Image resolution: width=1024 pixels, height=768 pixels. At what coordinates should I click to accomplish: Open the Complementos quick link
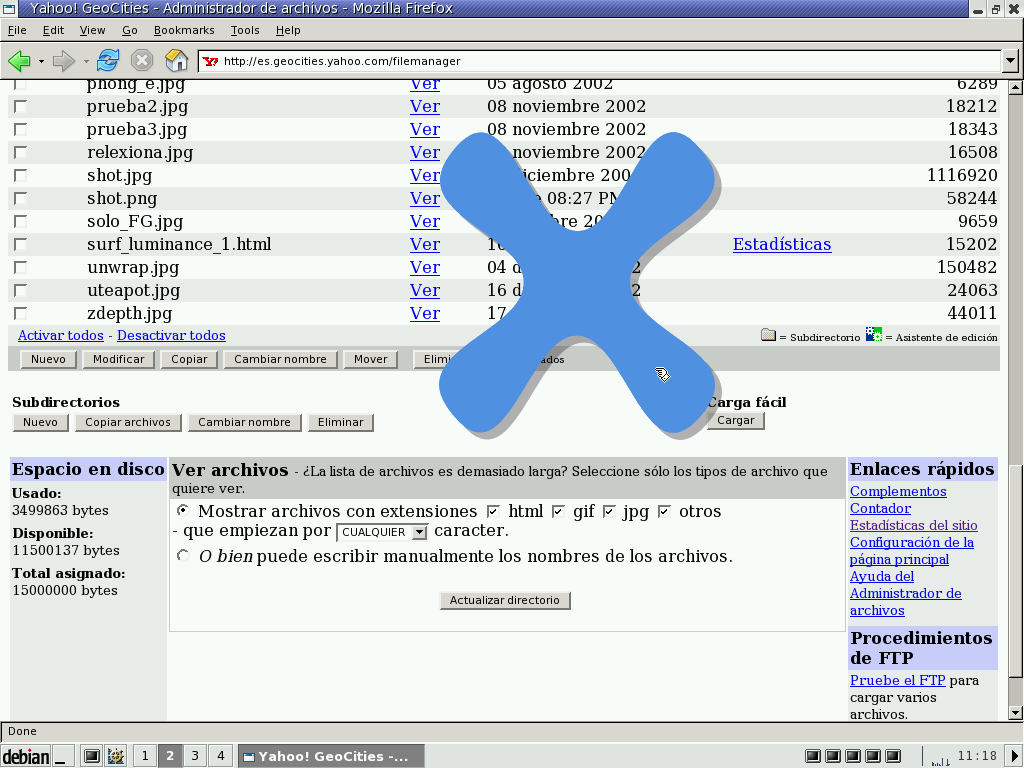pos(898,491)
